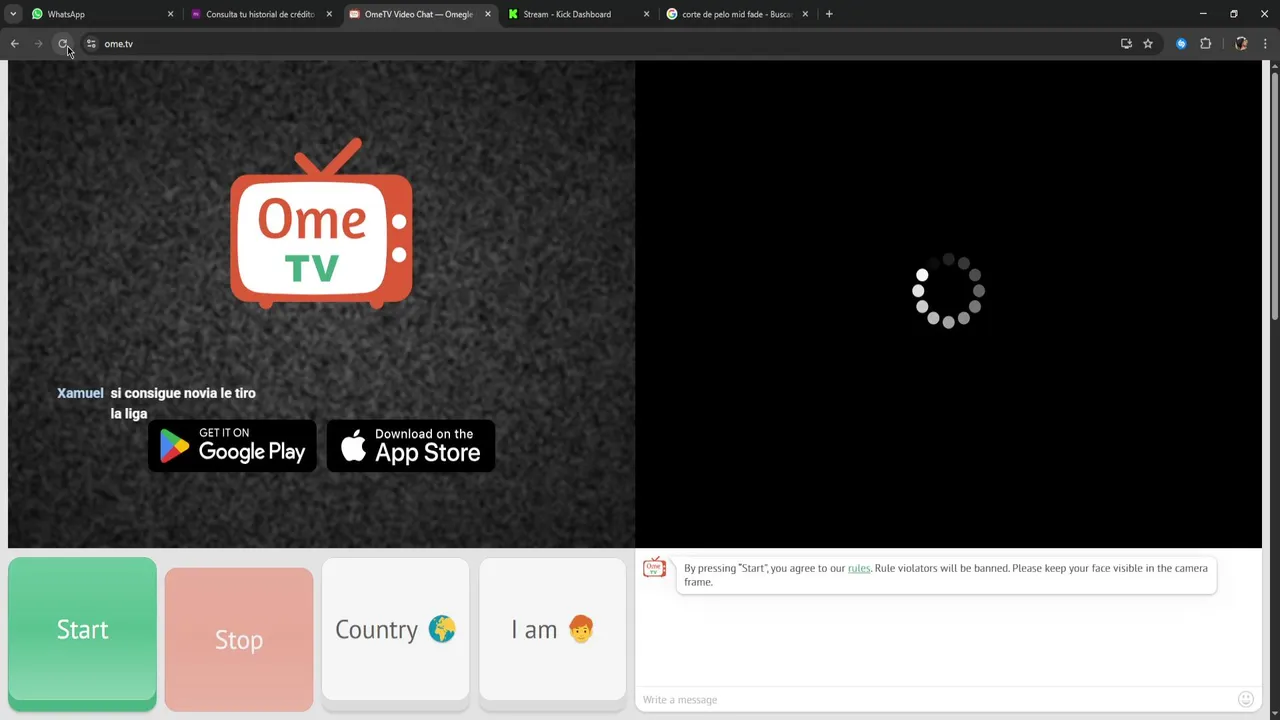Viewport: 1280px width, 720px height.
Task: Click Get it on Google Play badge
Action: tap(232, 446)
